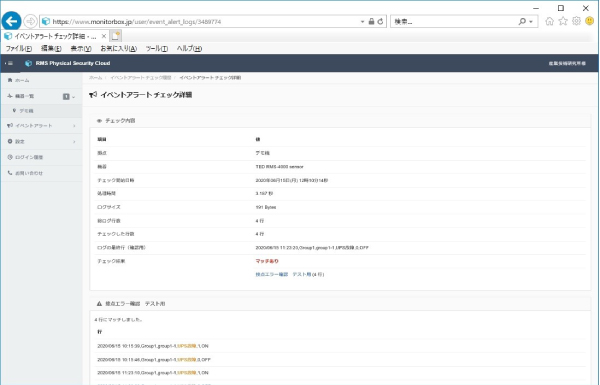The width and height of the screenshot is (600, 385).
Task: Select the イベントアラート チェック詳細 browser tab
Action: 55,36
